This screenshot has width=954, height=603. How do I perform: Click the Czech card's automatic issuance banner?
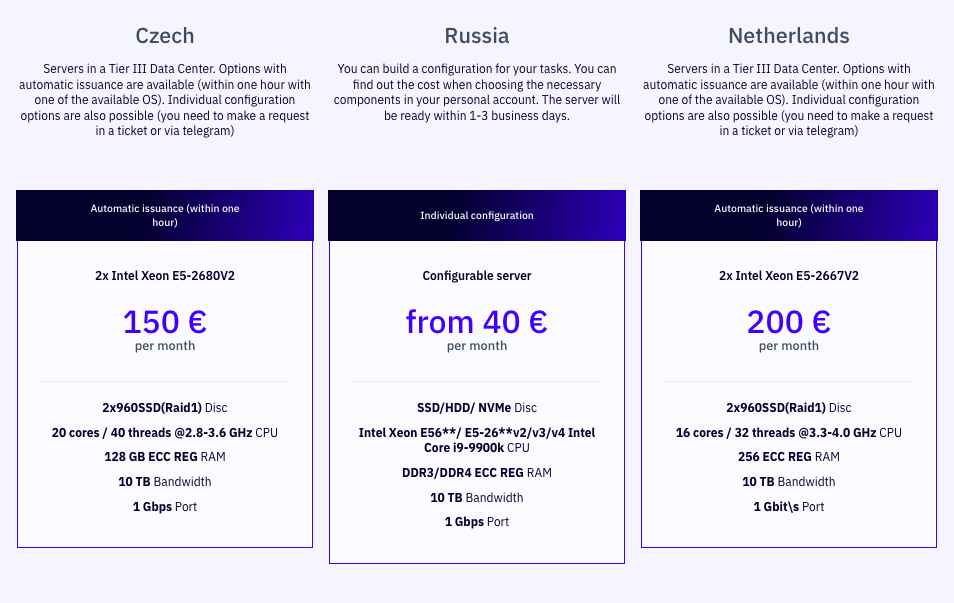click(165, 215)
